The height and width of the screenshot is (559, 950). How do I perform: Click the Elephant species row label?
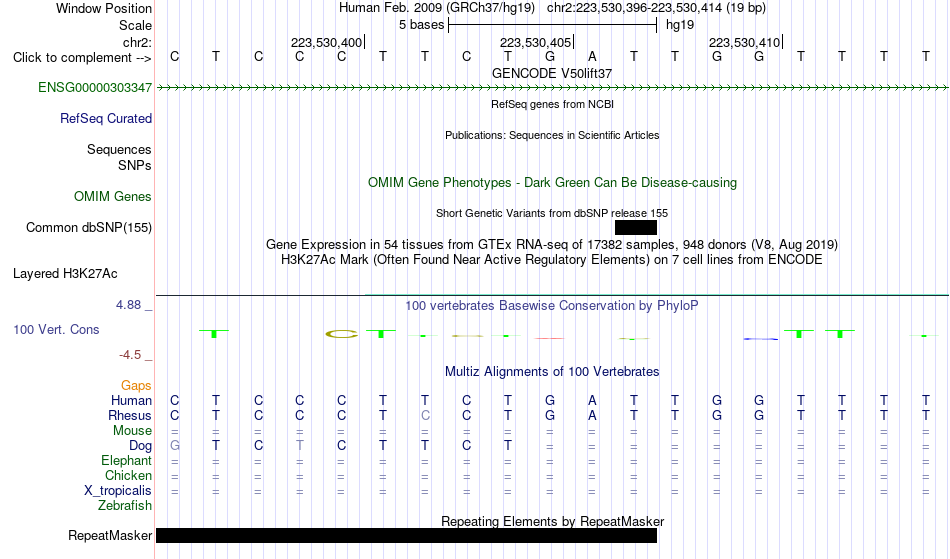126,461
